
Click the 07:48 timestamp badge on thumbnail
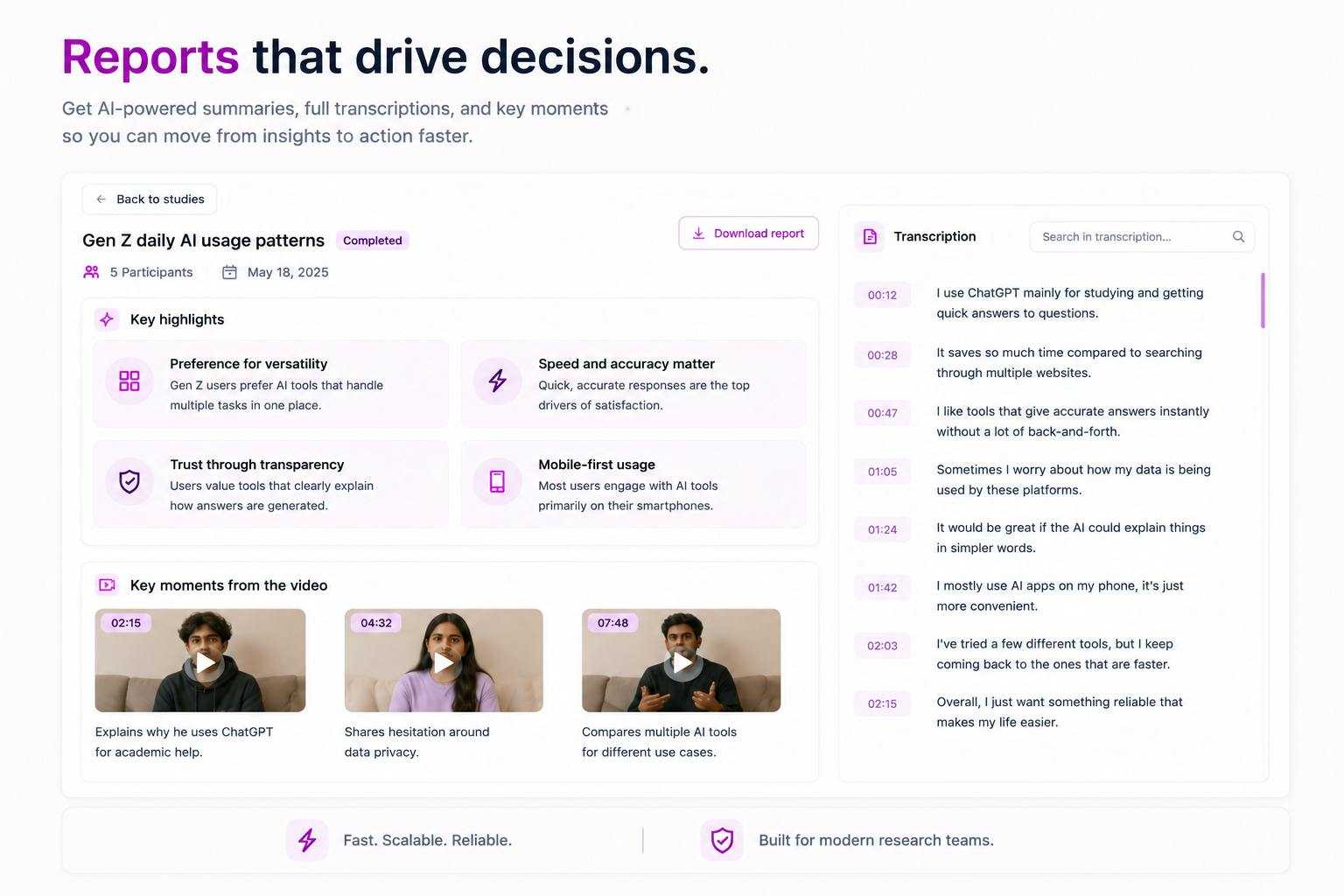[x=612, y=623]
